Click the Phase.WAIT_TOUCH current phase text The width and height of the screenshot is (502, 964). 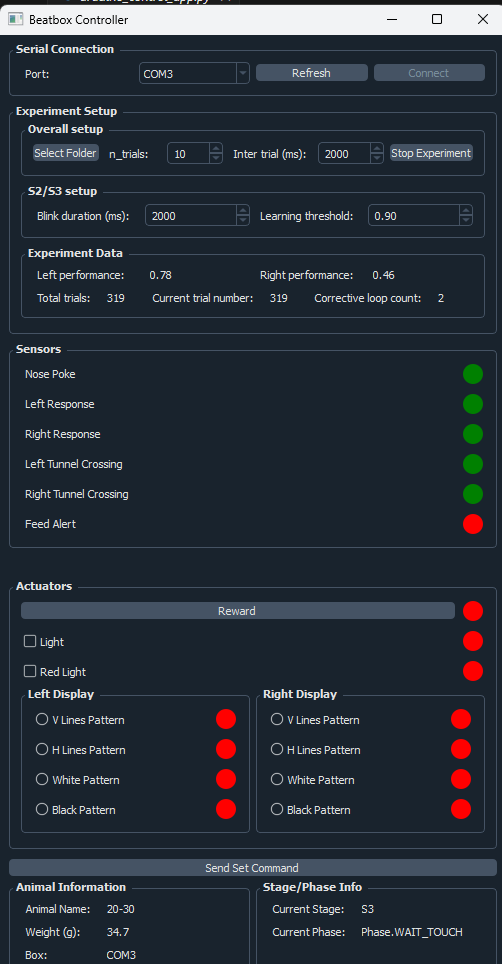click(x=412, y=932)
